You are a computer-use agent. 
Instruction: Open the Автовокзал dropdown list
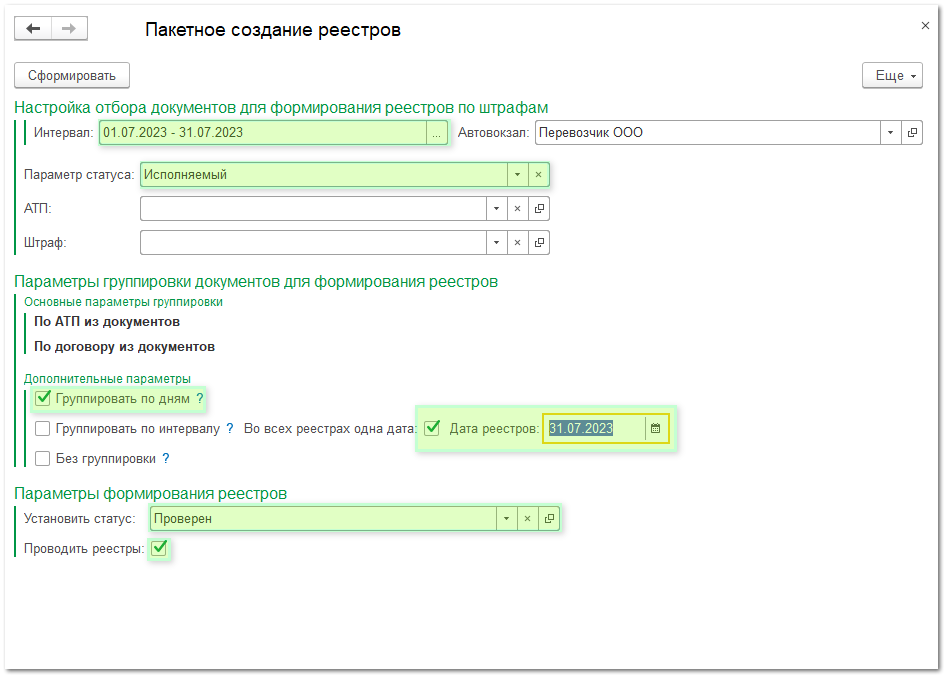(889, 132)
